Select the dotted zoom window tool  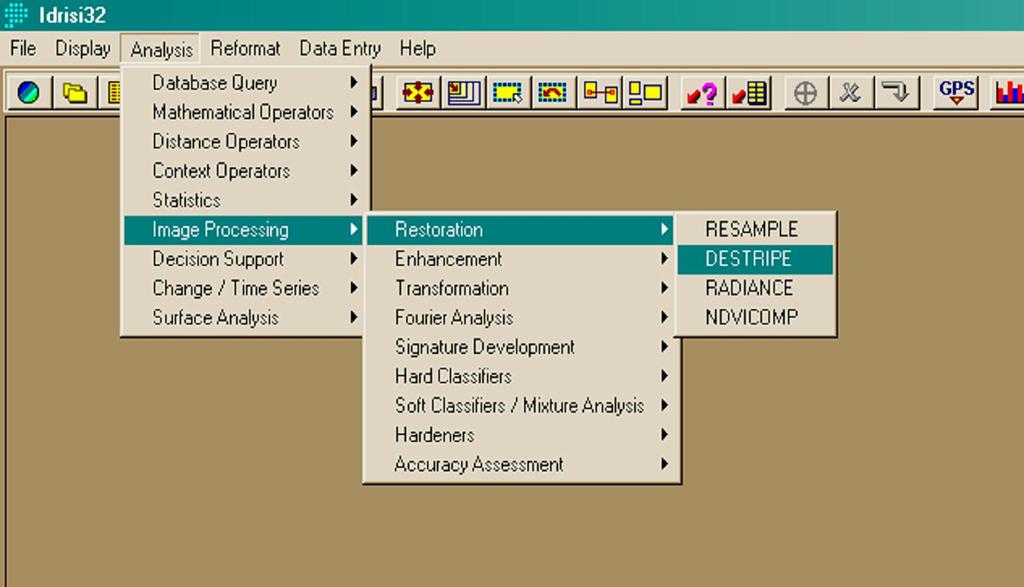click(x=507, y=93)
